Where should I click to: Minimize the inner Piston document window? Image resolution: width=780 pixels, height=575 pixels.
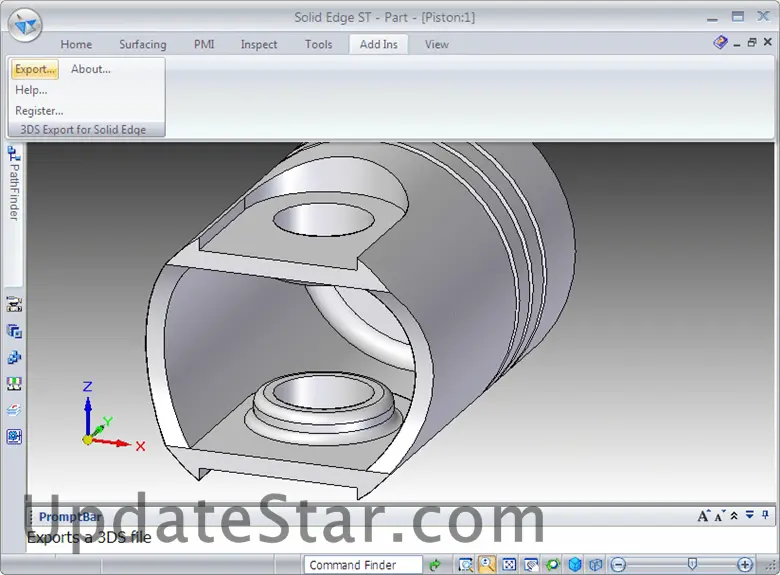click(x=737, y=43)
